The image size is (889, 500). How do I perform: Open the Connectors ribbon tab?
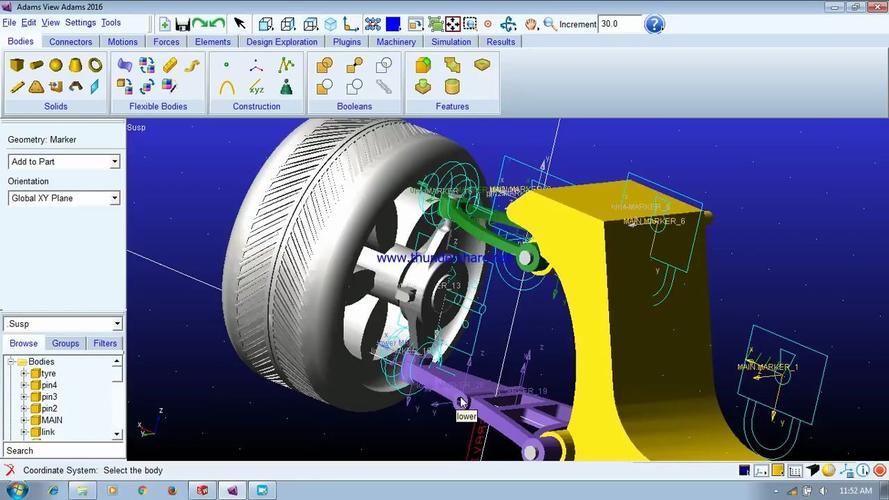pyautogui.click(x=70, y=41)
